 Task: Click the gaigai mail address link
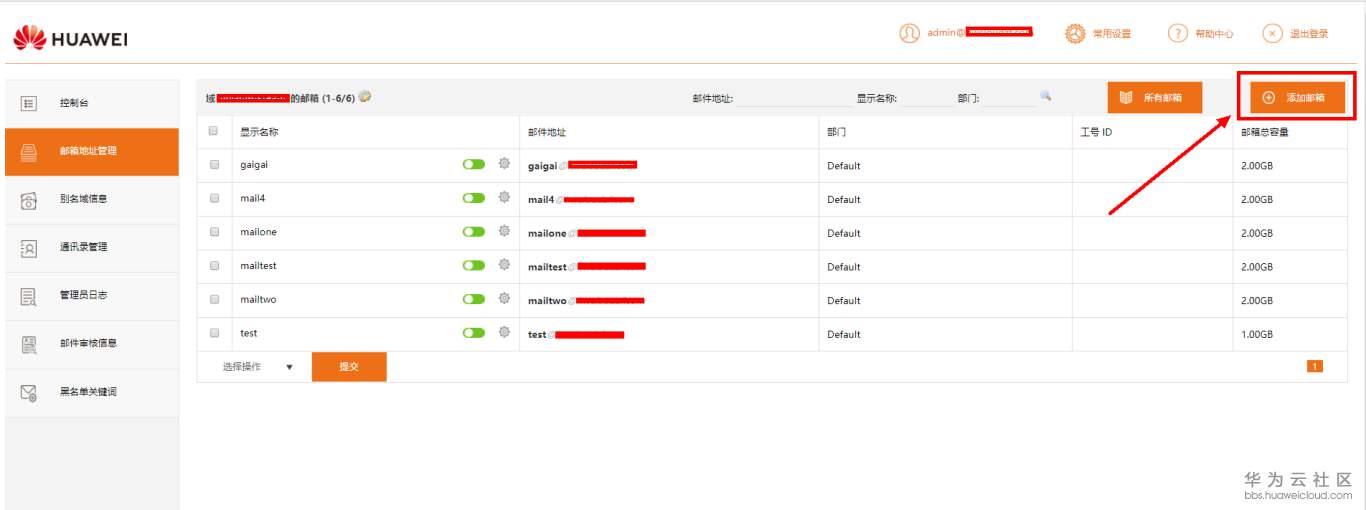pyautogui.click(x=582, y=165)
